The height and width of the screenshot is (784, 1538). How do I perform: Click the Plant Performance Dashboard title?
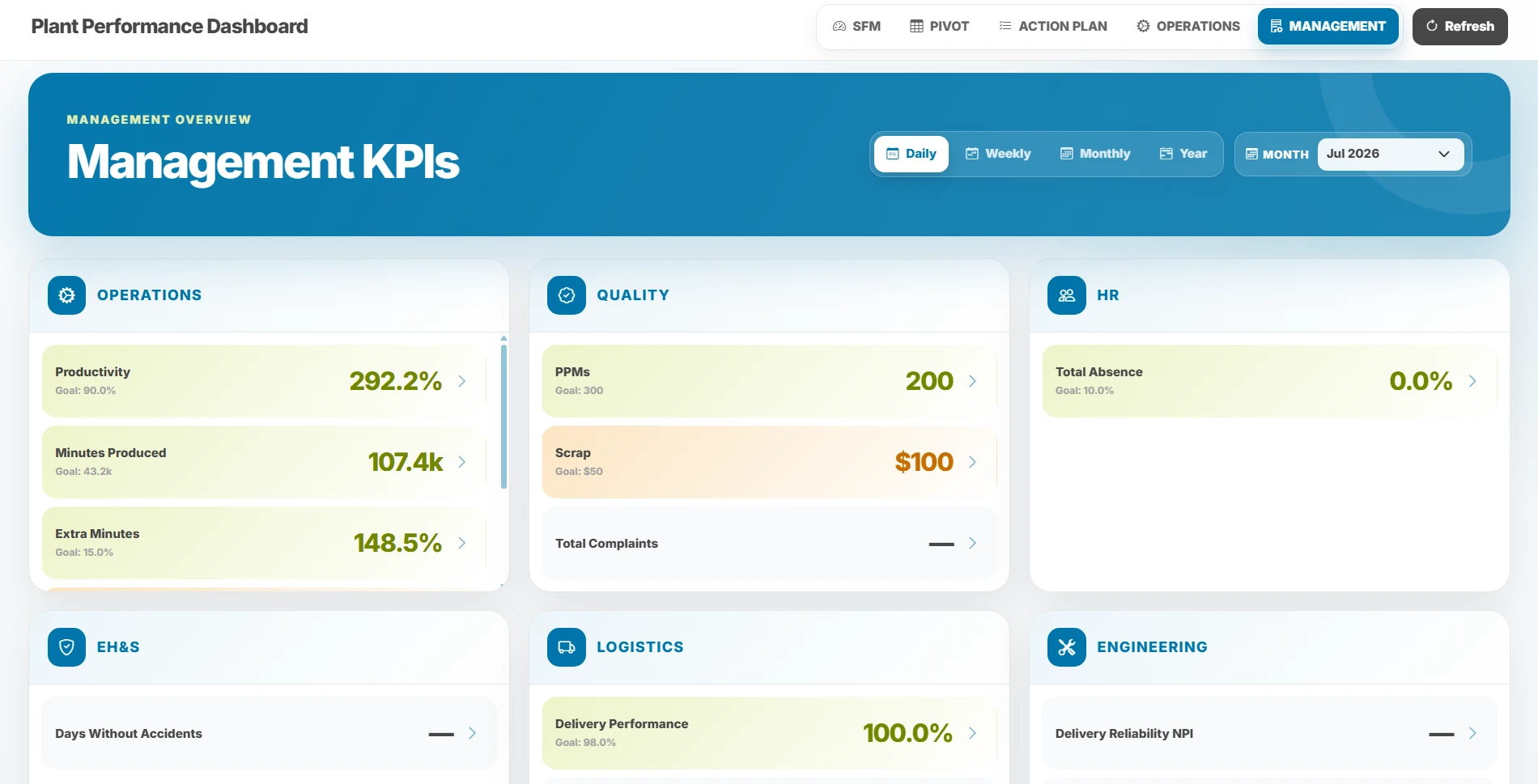(169, 26)
